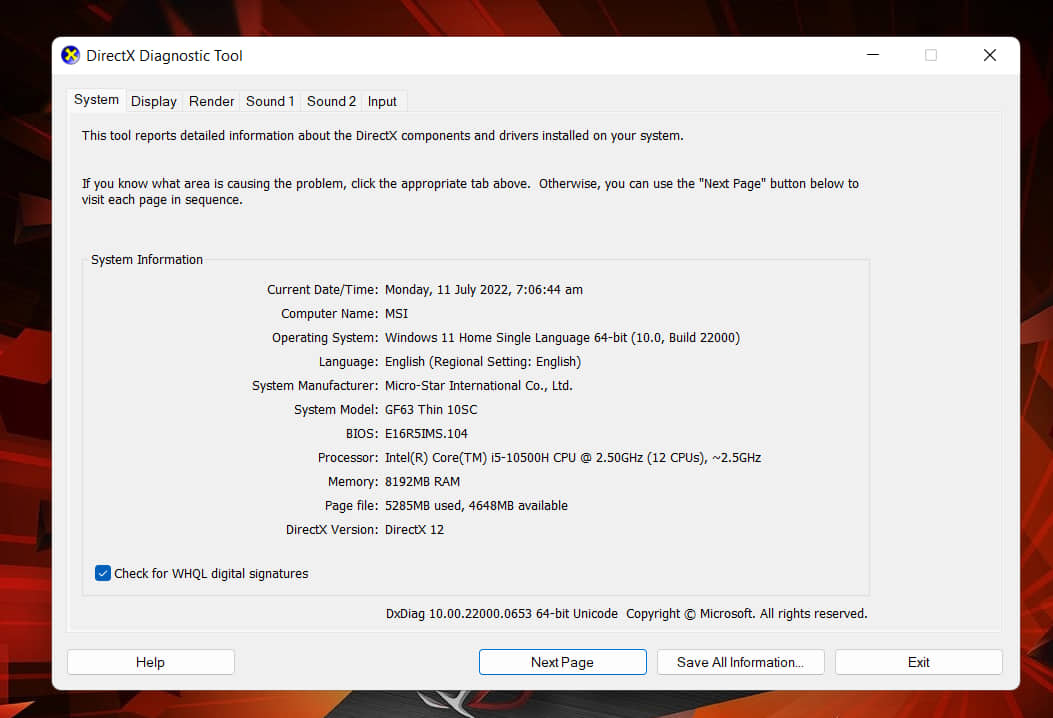
Task: Click the System Information group heading
Action: [147, 260]
